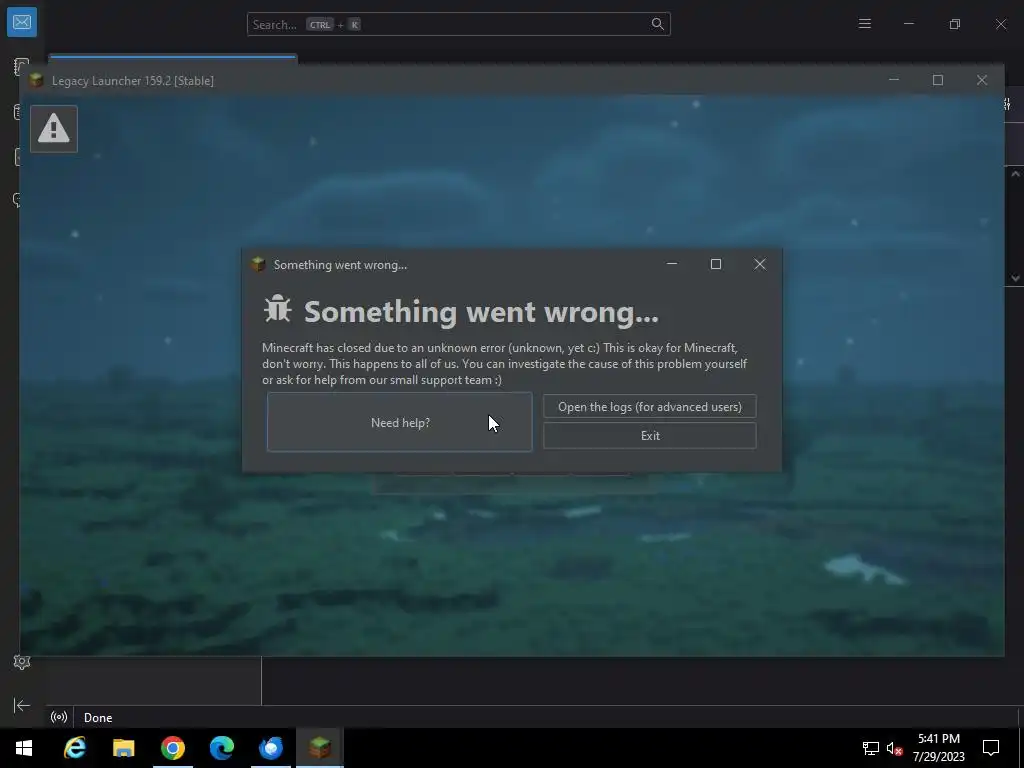Viewport: 1024px width, 768px height.
Task: Collapse the sidebar with the arrow icon
Action: click(22, 705)
